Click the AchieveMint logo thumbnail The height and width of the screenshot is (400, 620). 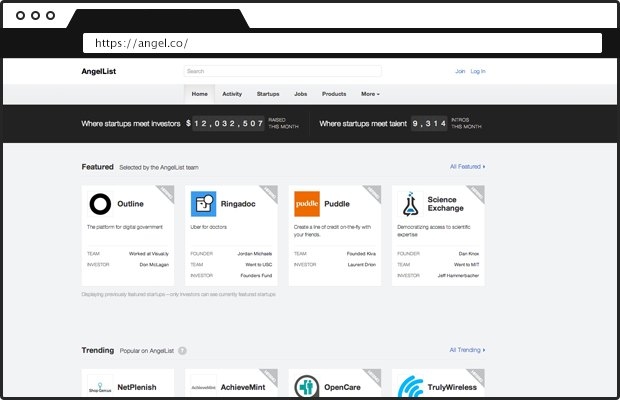(x=204, y=387)
